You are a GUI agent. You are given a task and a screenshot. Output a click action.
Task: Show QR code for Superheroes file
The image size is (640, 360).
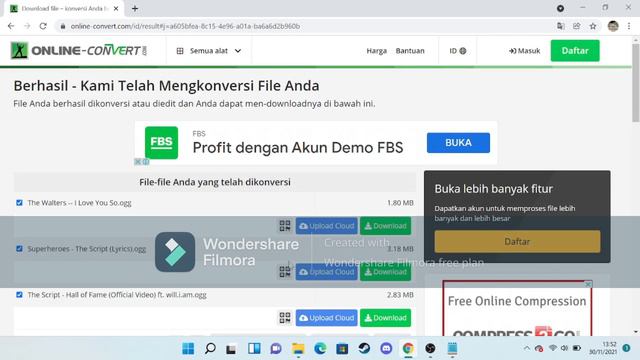point(285,271)
